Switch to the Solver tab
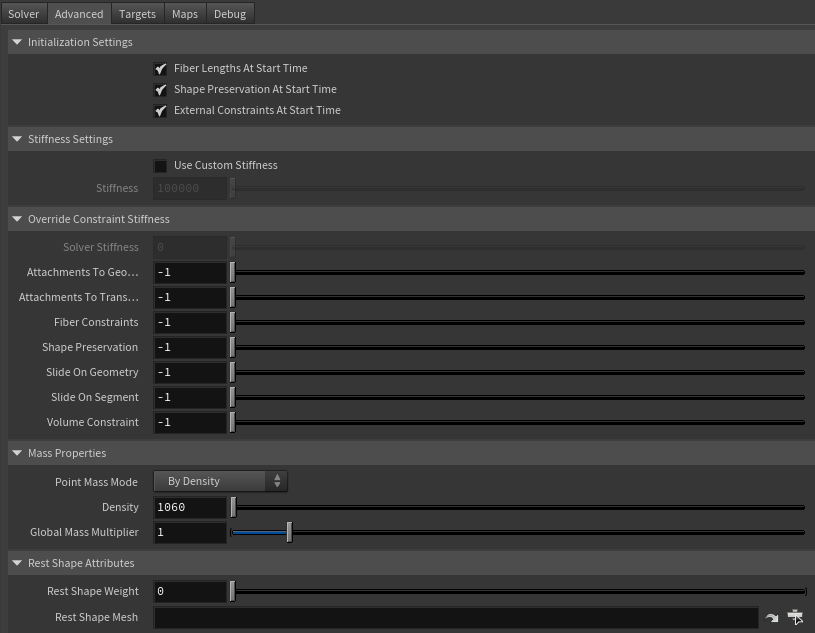Viewport: 815px width, 633px height. click(23, 13)
